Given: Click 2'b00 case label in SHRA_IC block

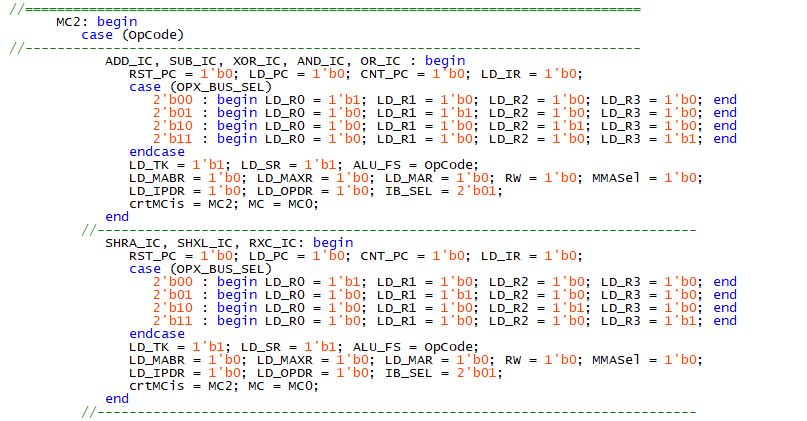Looking at the screenshot, I should click(x=173, y=282).
